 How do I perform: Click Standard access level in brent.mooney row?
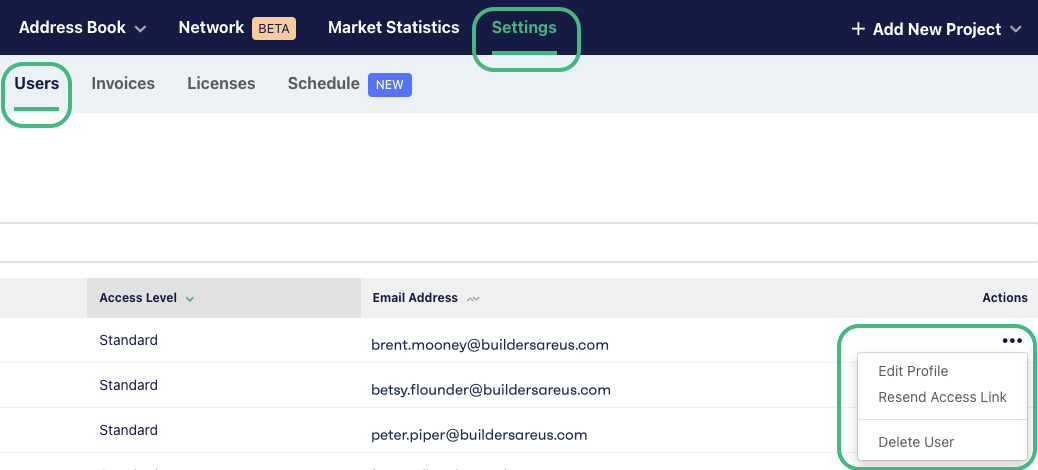[128, 340]
